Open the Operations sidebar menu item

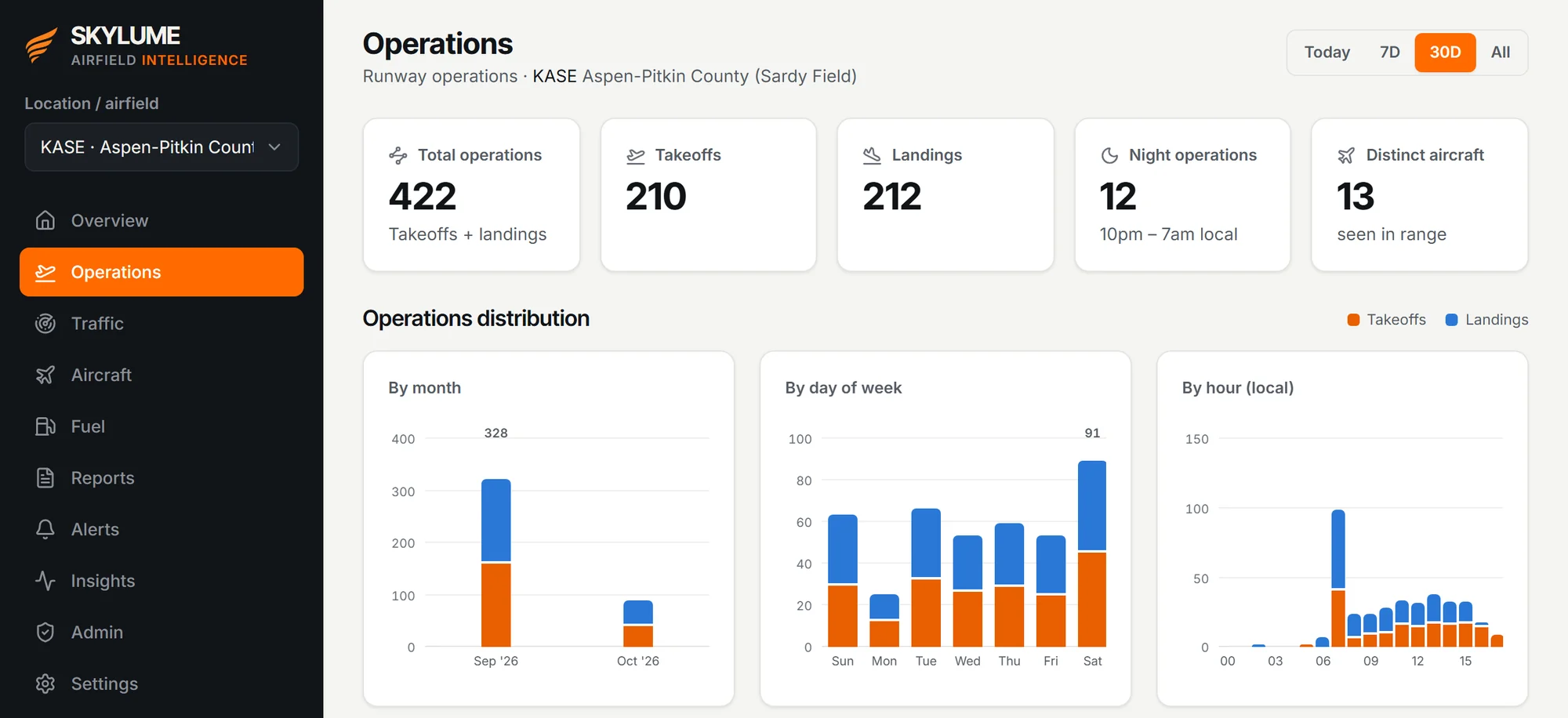coord(162,272)
